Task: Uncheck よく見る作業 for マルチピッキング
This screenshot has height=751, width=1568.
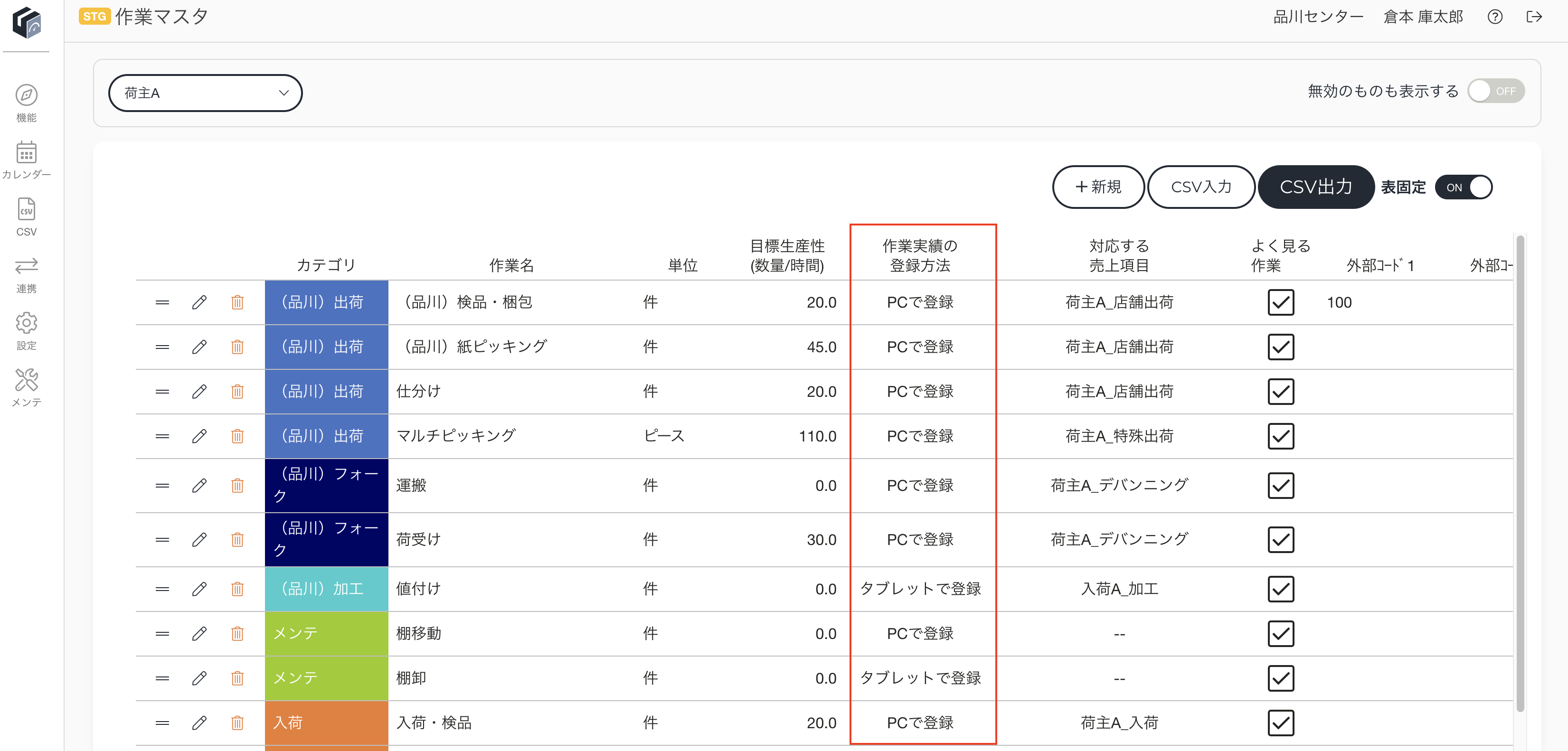Action: point(1281,436)
